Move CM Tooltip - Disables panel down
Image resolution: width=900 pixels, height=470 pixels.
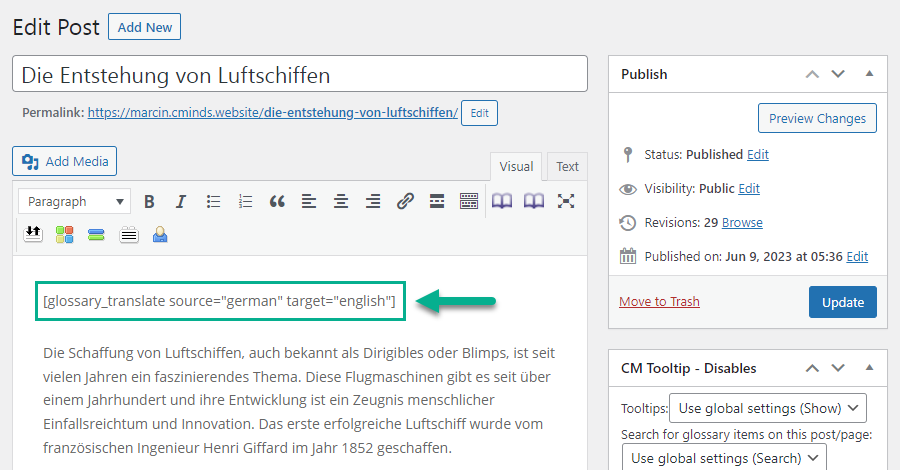pyautogui.click(x=839, y=368)
